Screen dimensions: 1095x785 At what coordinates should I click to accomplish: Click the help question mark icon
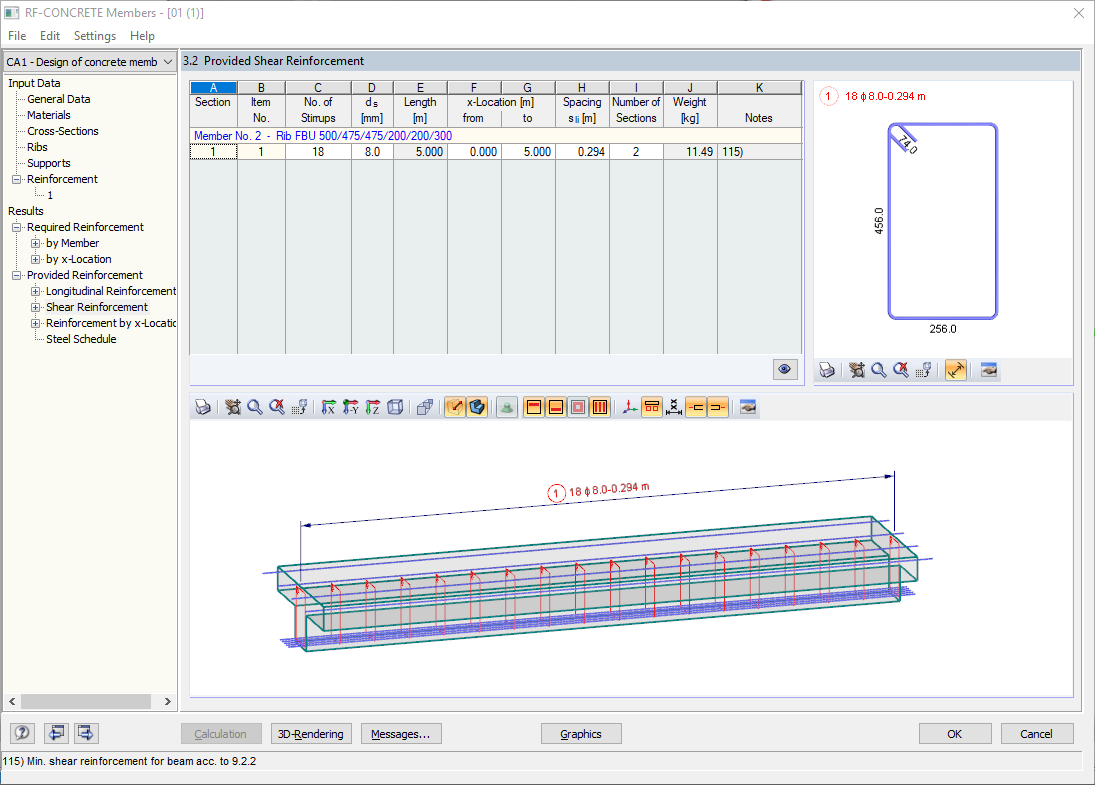pos(22,733)
